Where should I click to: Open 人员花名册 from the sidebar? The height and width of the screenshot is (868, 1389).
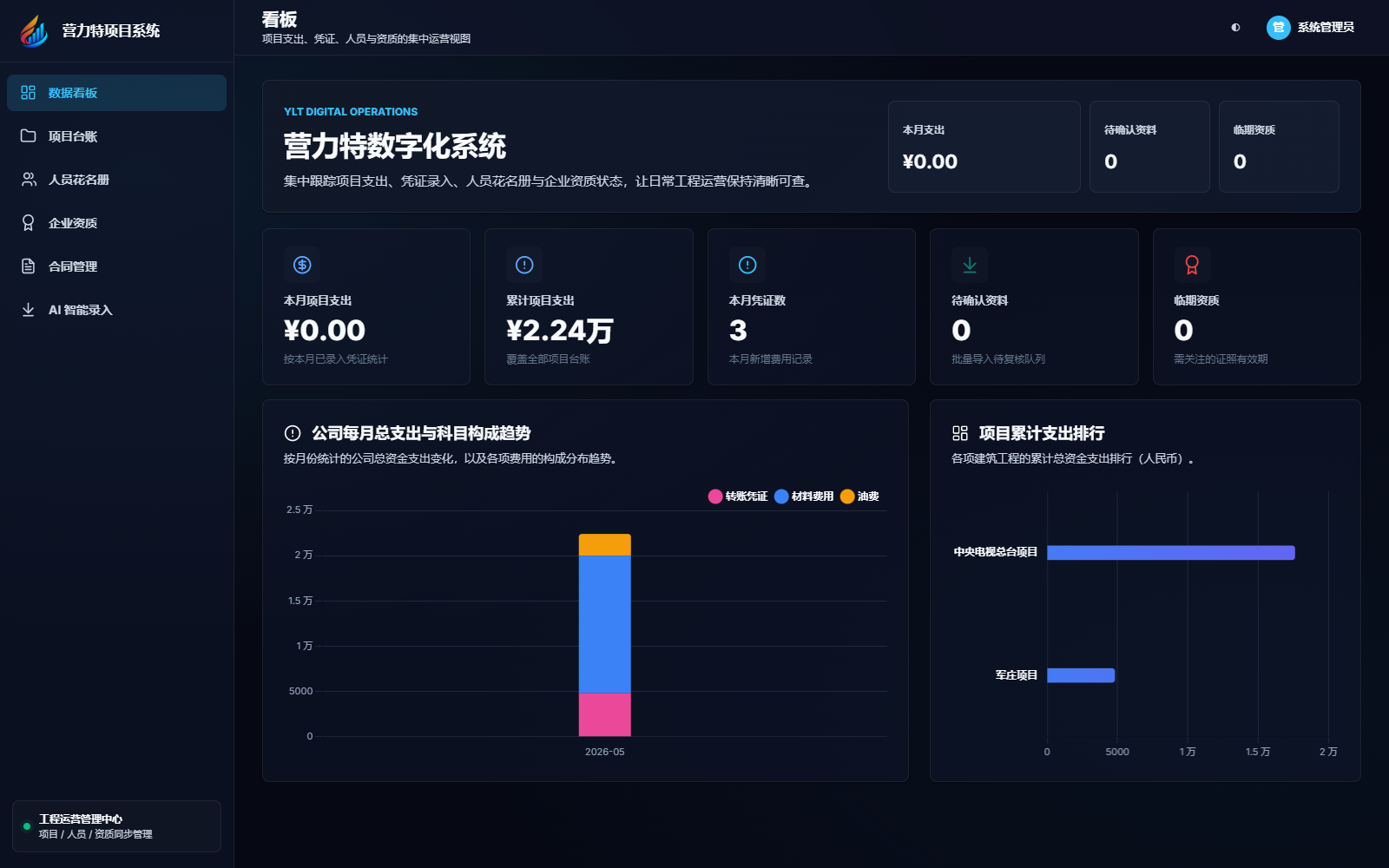pyautogui.click(x=116, y=180)
